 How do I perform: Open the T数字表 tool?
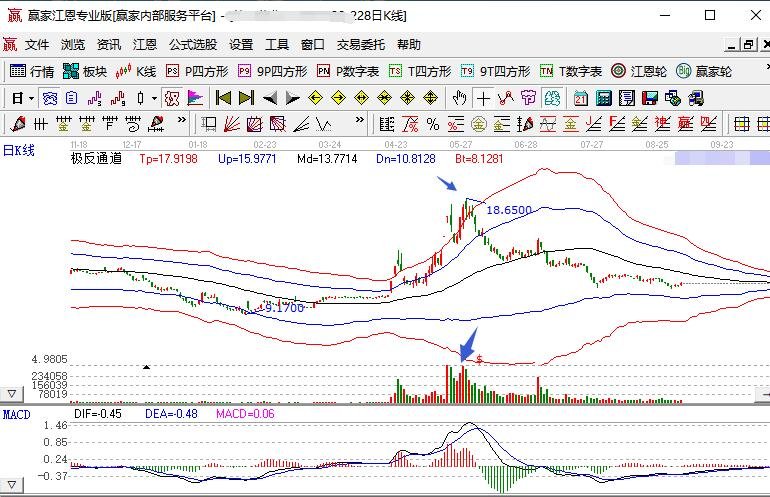point(571,72)
